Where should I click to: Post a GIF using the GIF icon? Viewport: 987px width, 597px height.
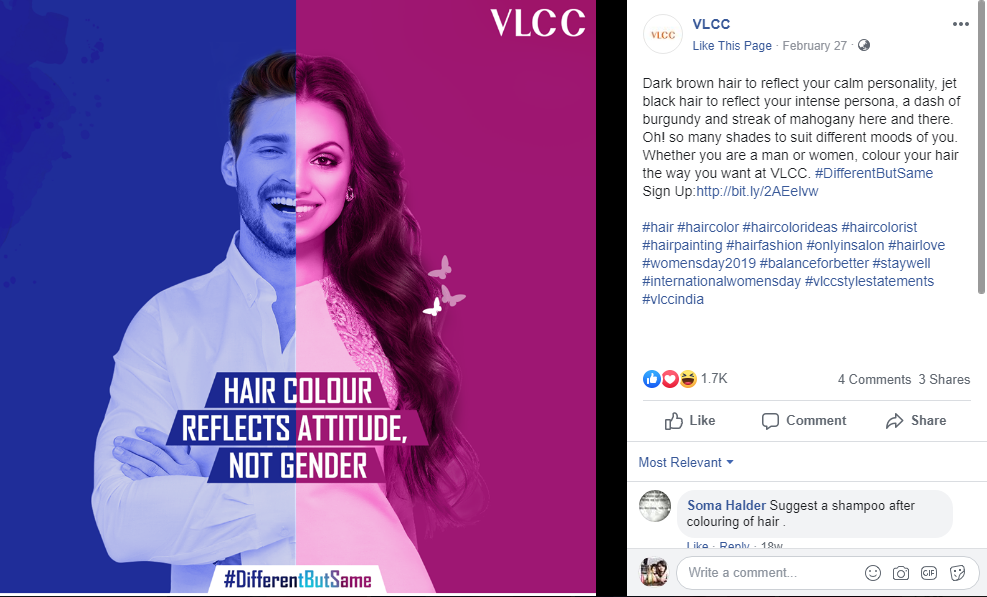click(x=928, y=572)
